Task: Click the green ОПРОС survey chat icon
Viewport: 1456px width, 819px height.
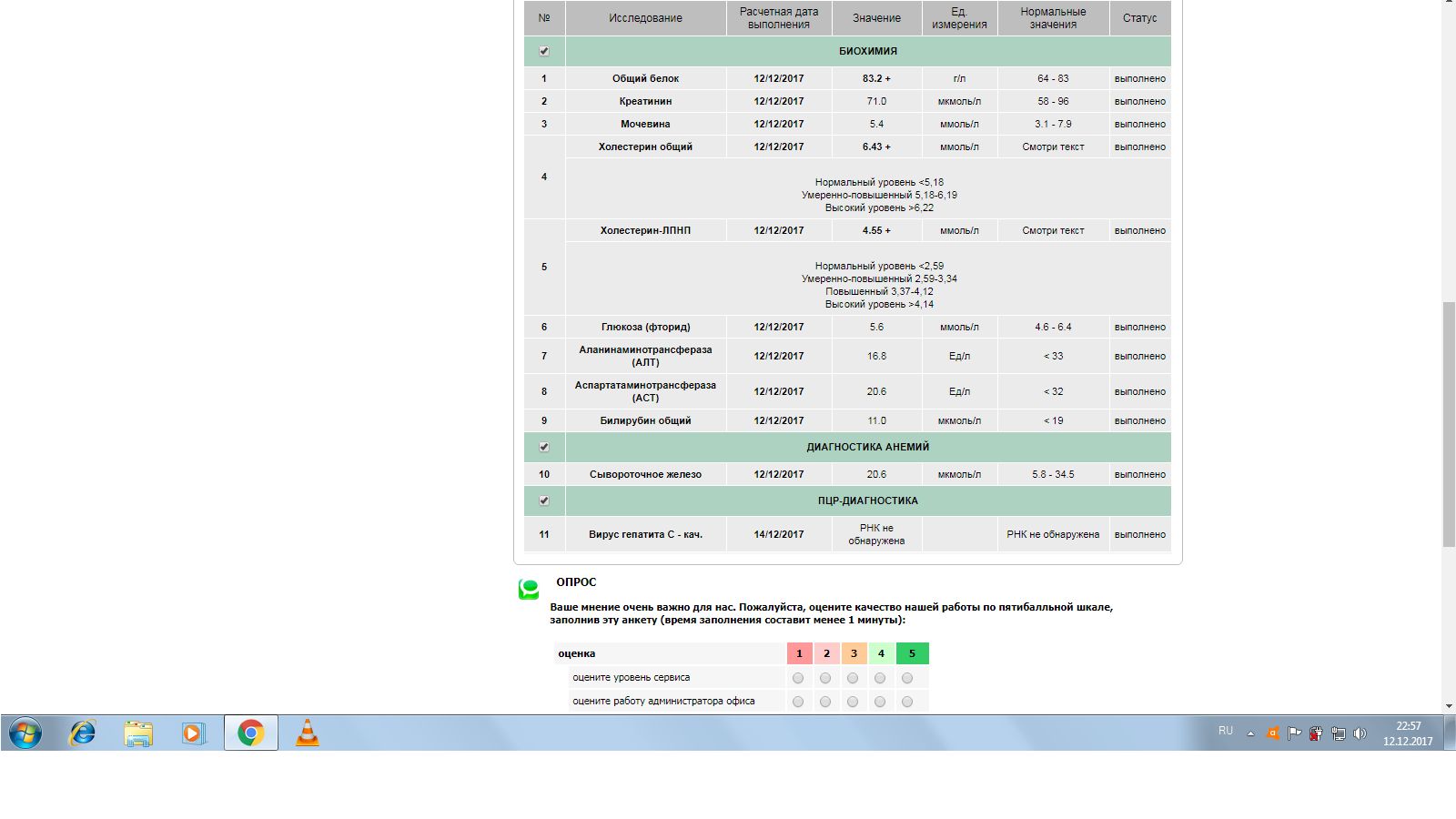Action: (x=529, y=589)
